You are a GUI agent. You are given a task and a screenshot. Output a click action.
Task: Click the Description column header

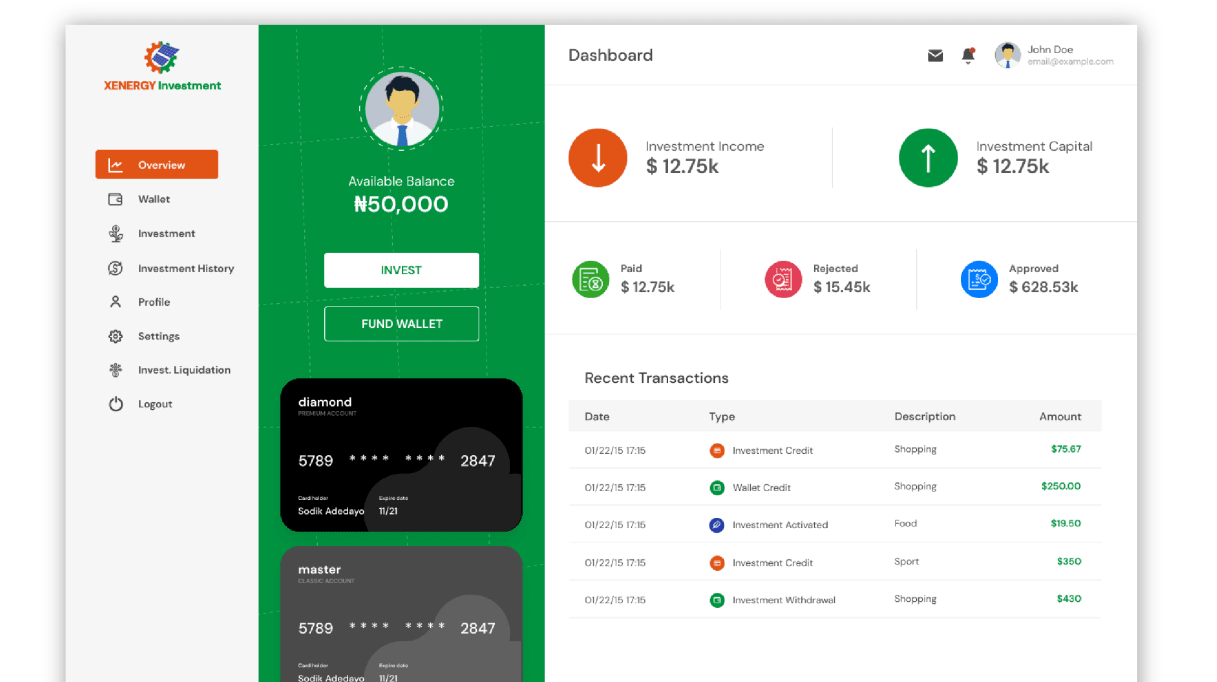click(925, 416)
